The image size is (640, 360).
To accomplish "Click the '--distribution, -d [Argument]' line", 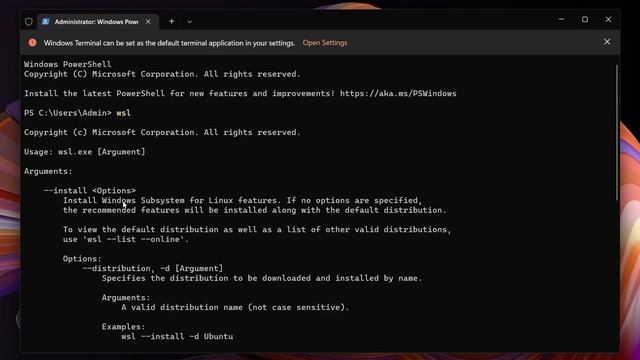I will [153, 269].
